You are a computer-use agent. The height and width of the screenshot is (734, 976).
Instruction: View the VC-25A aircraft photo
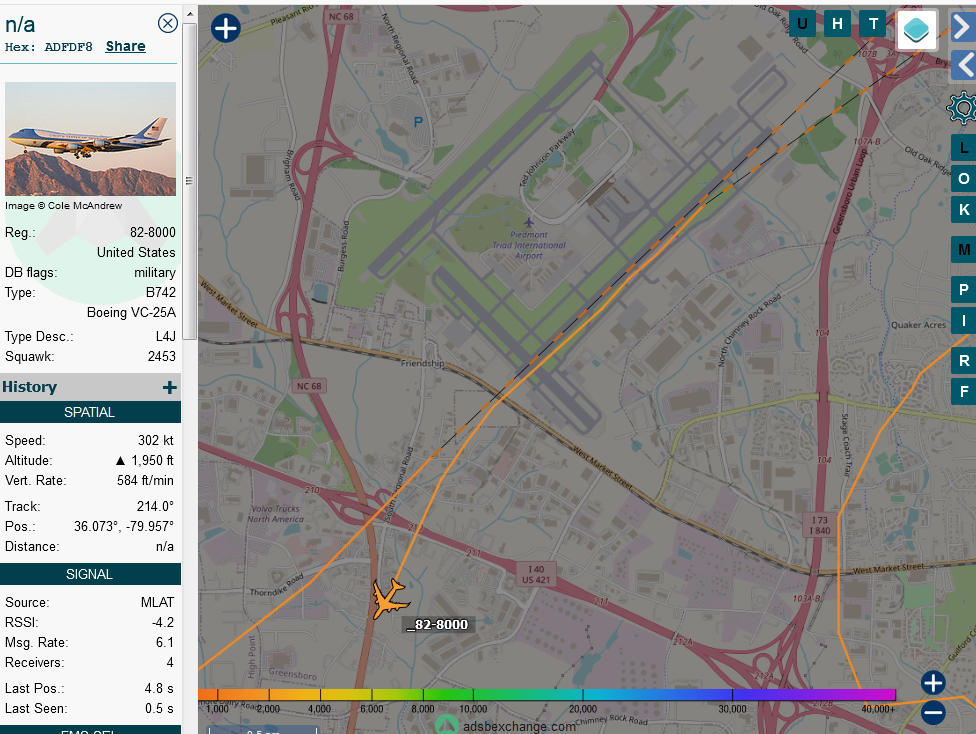click(90, 139)
